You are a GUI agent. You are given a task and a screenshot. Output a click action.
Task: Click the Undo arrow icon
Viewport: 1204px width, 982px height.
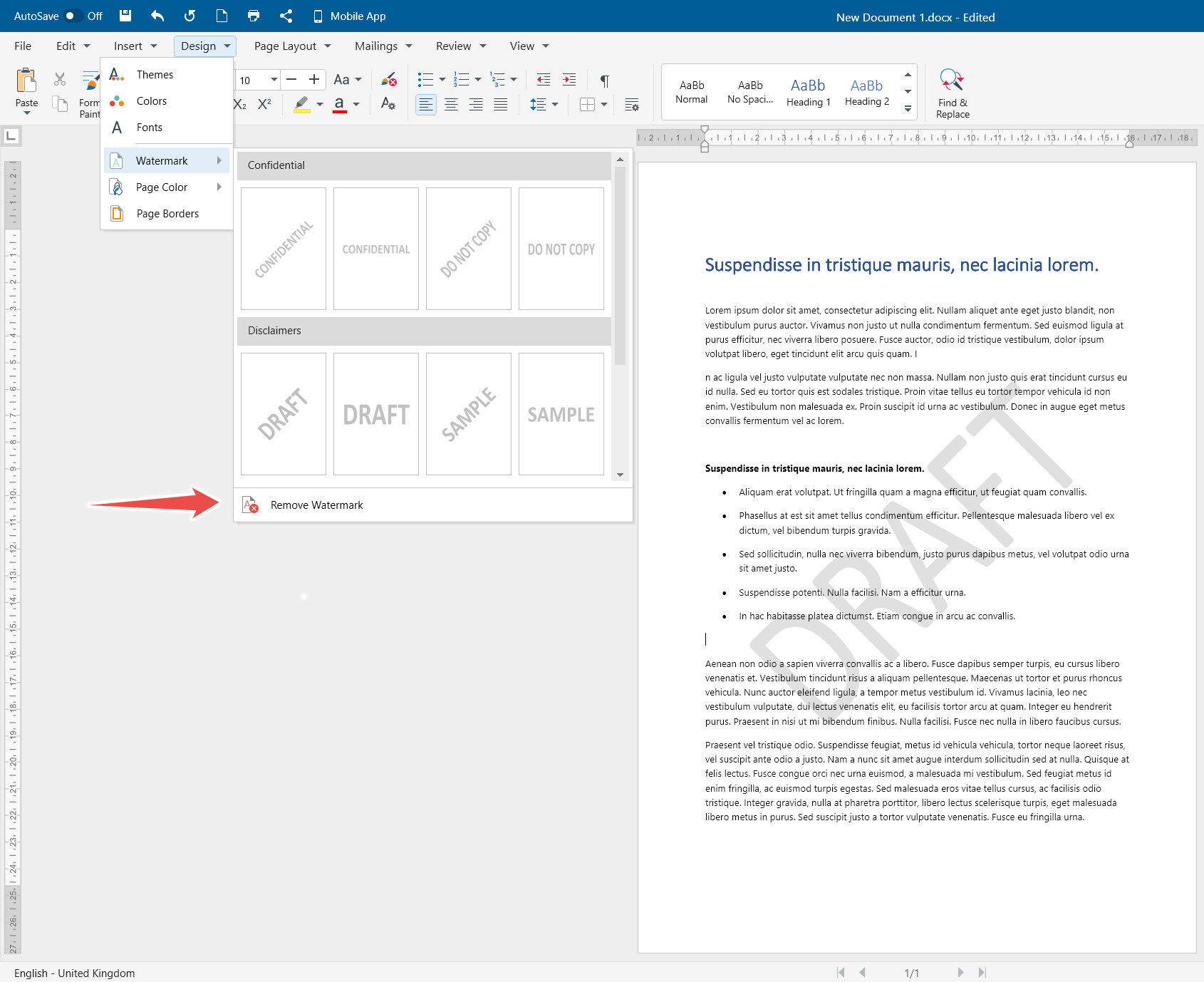157,16
